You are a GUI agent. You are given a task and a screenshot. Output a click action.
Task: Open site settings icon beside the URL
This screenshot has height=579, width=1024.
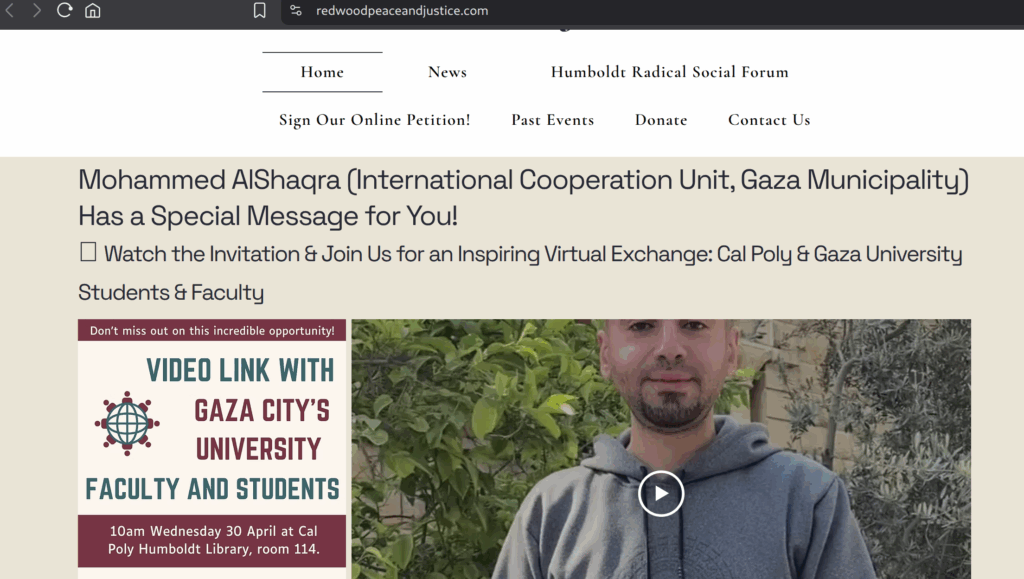[x=296, y=10]
